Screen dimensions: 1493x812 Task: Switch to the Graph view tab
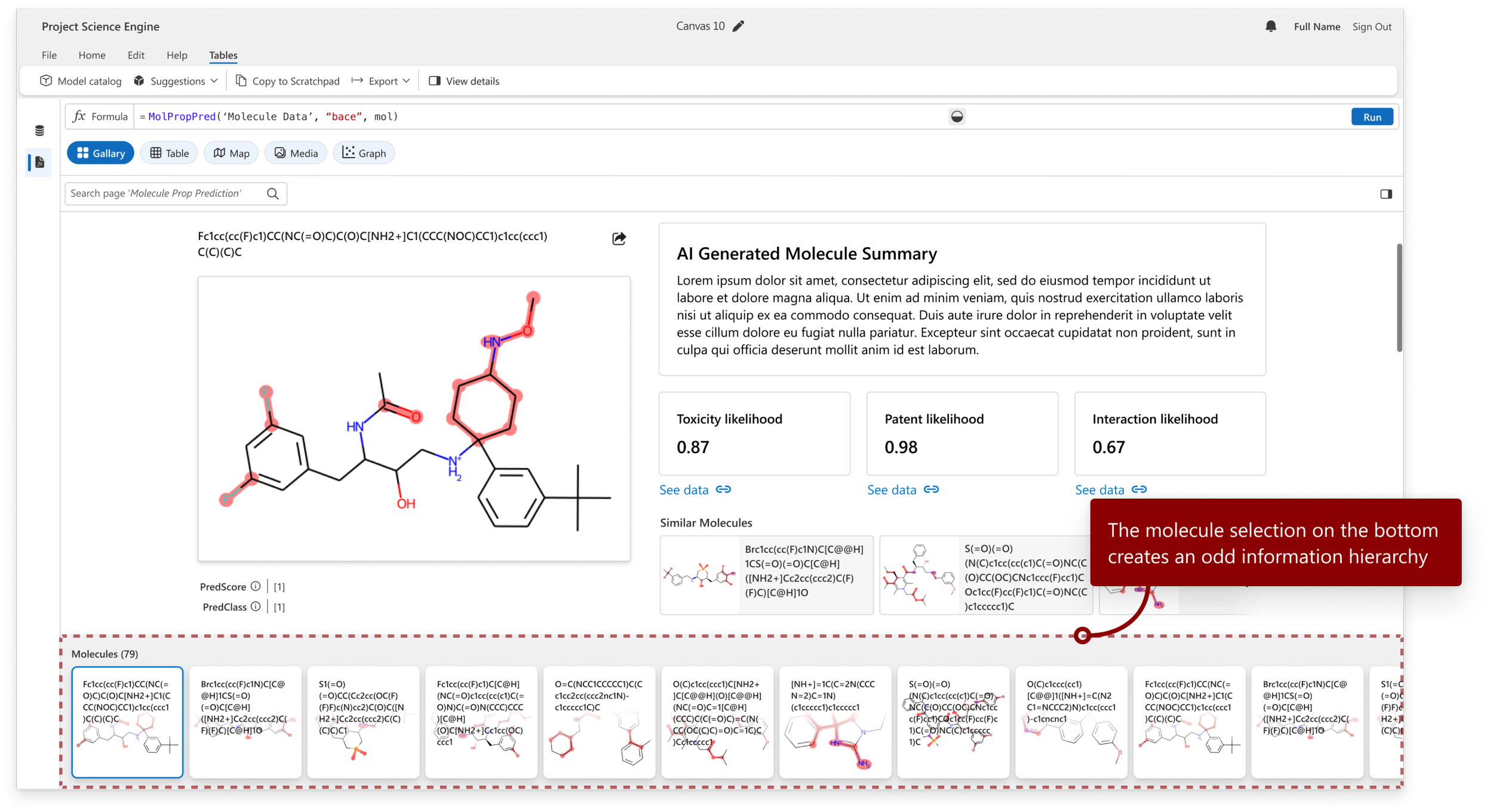364,153
